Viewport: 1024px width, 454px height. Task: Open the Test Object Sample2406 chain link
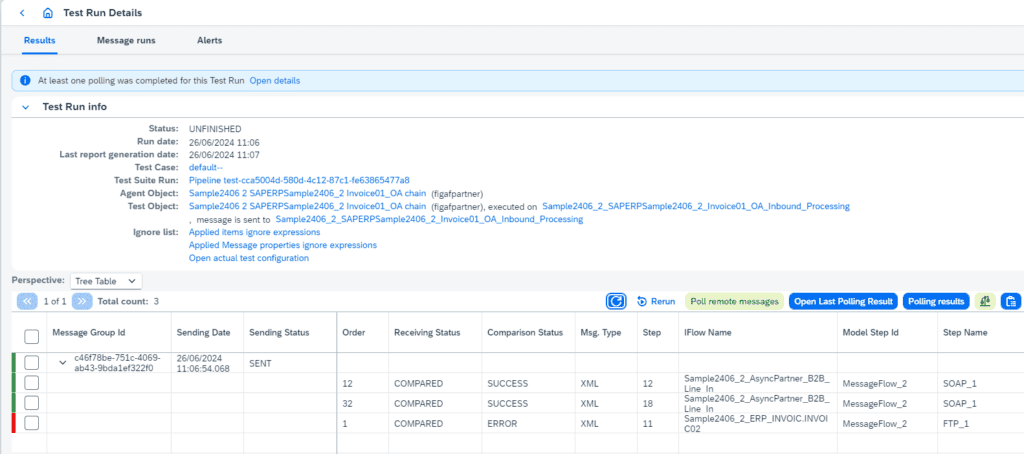pyautogui.click(x=308, y=206)
